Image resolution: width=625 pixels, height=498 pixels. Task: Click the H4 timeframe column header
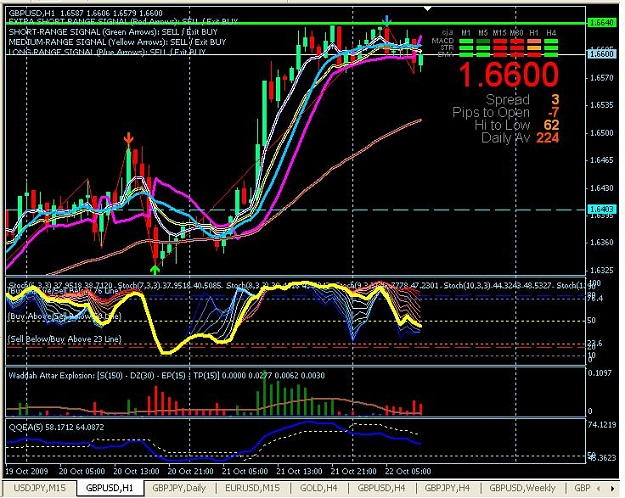pos(551,33)
